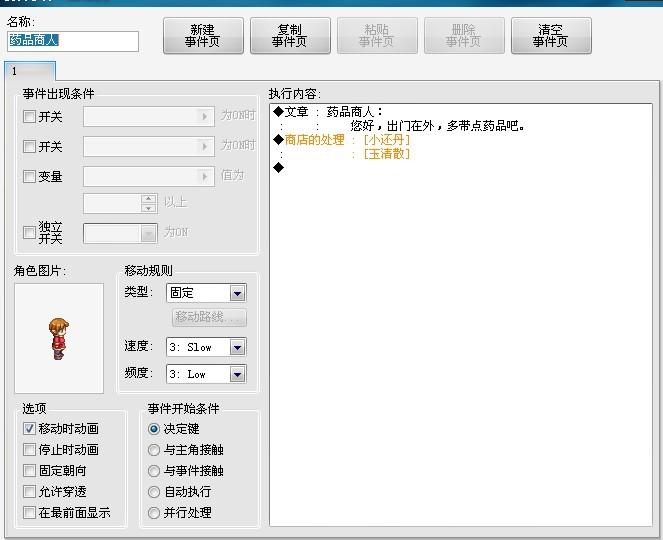Click the variable value stepper up arrow
The height and width of the screenshot is (540, 663).
[x=148, y=199]
